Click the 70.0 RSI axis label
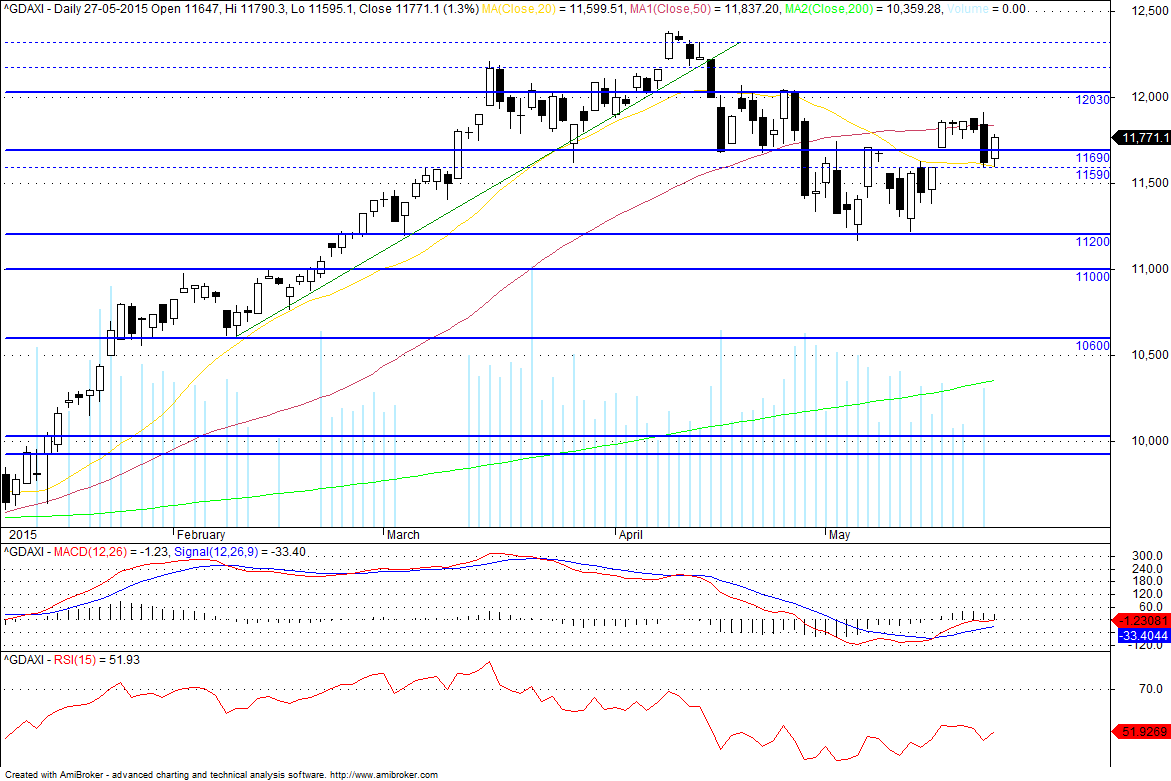1171x781 pixels. [x=1151, y=688]
